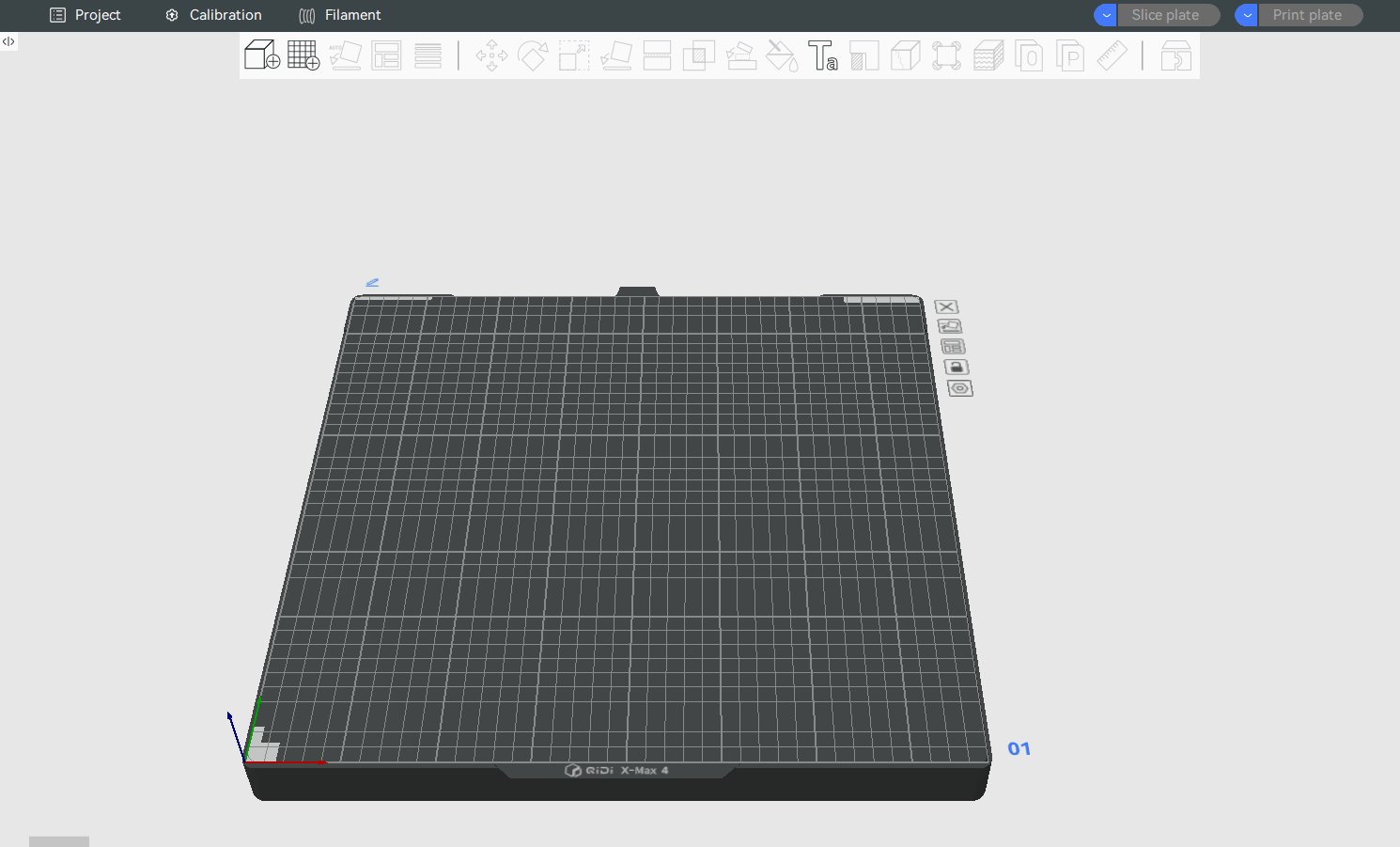Open the dropdown arrow beside Slice plate
This screenshot has width=1400, height=847.
point(1106,15)
